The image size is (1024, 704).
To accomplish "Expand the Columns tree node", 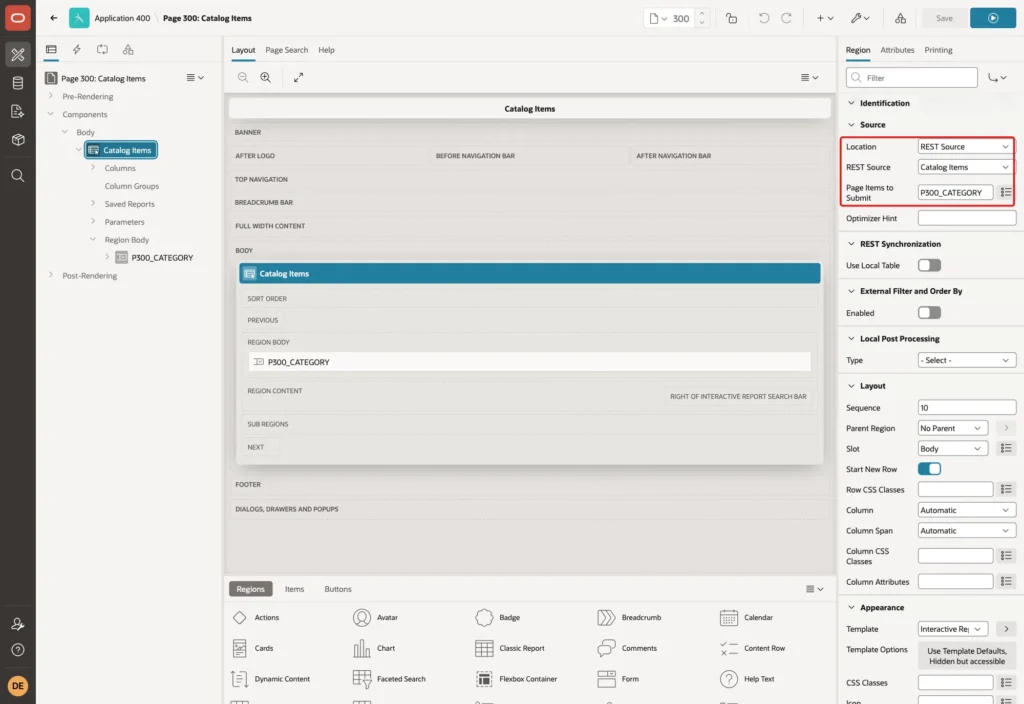I will pyautogui.click(x=93, y=168).
